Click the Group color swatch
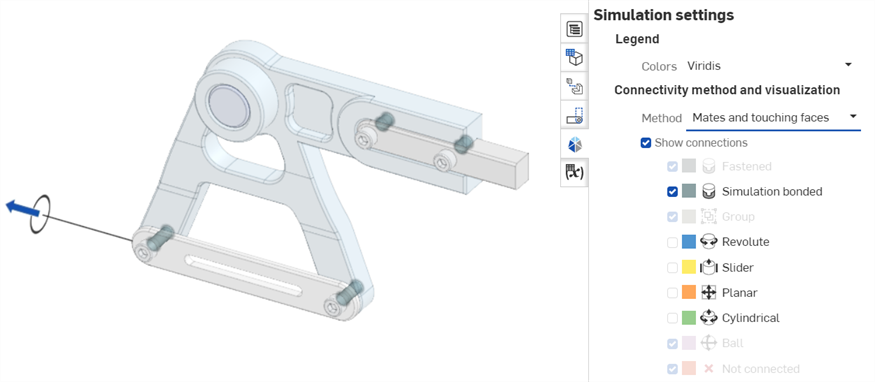 point(689,216)
